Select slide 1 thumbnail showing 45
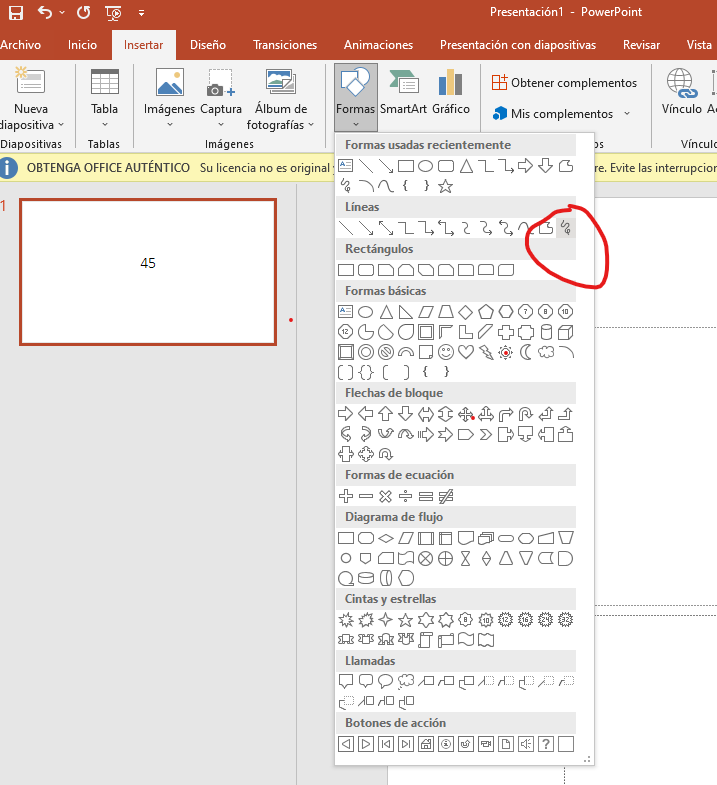The height and width of the screenshot is (785, 717). 148,272
